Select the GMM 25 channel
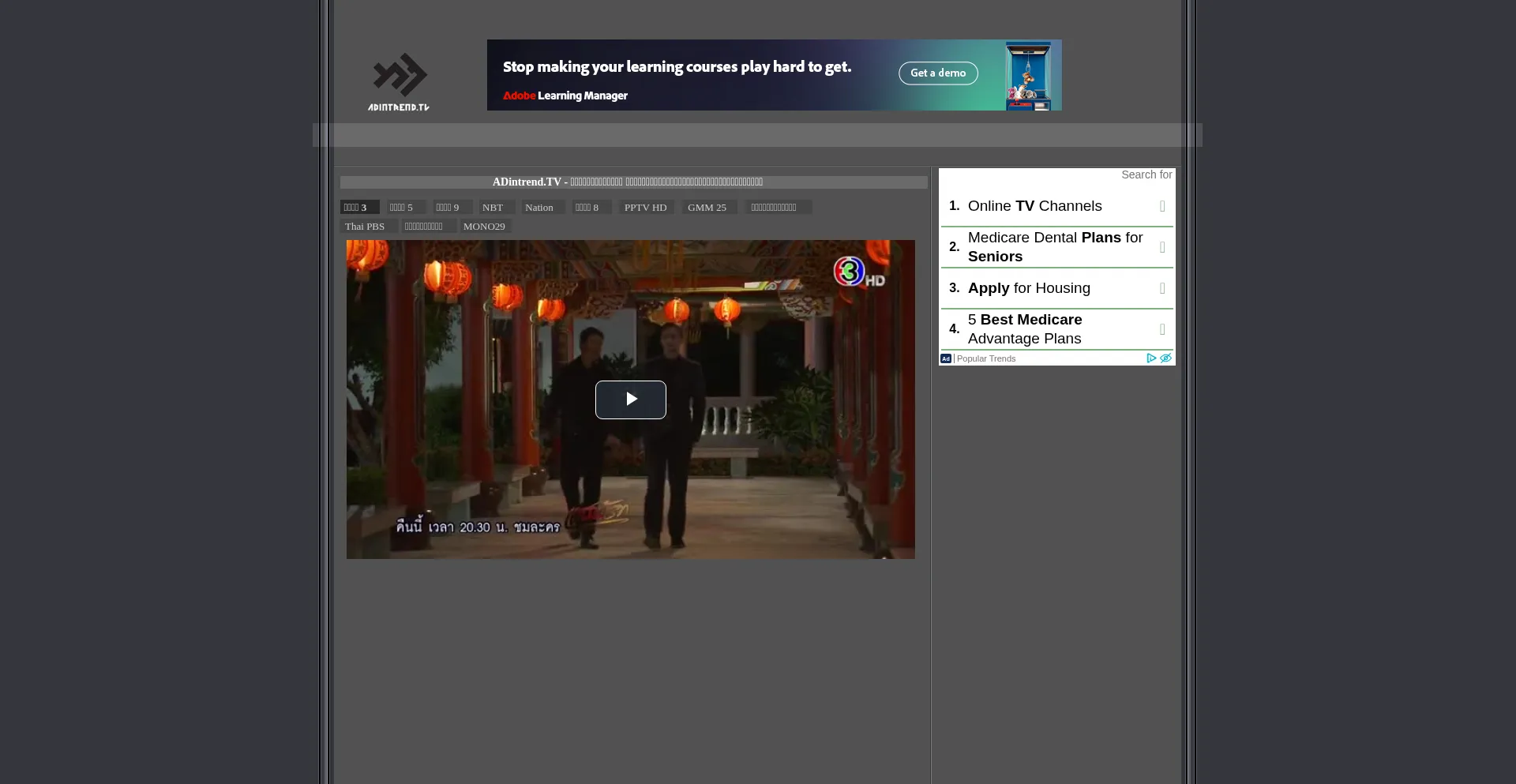 (707, 208)
